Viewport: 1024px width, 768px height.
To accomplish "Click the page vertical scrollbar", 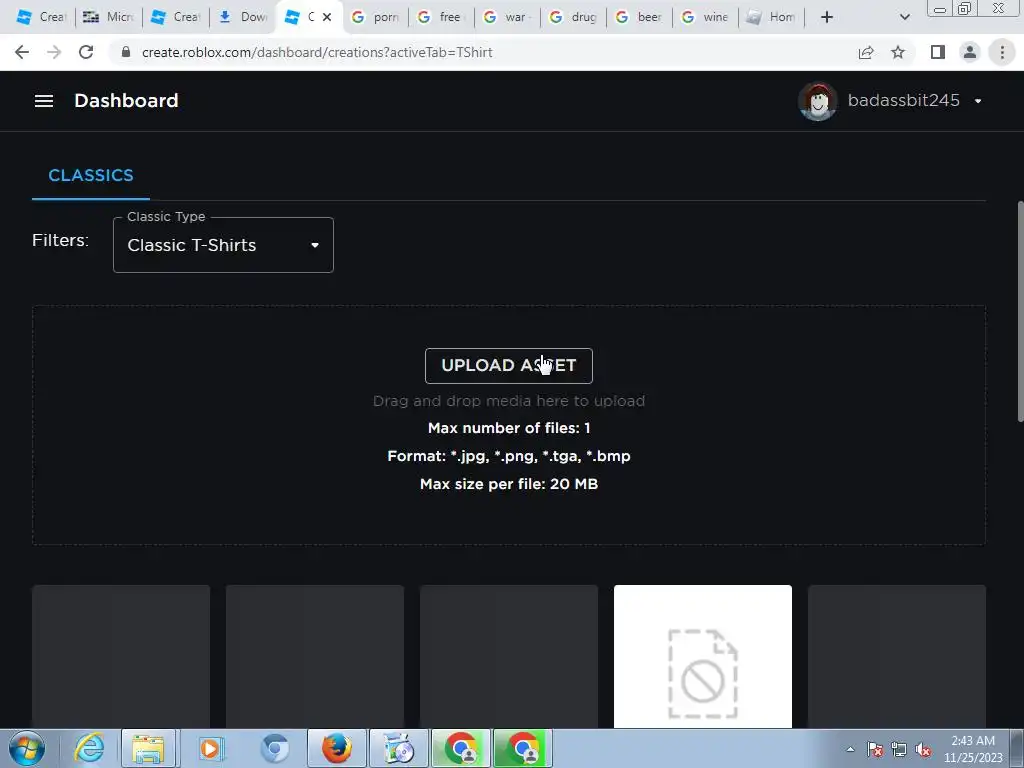I will point(1020,312).
